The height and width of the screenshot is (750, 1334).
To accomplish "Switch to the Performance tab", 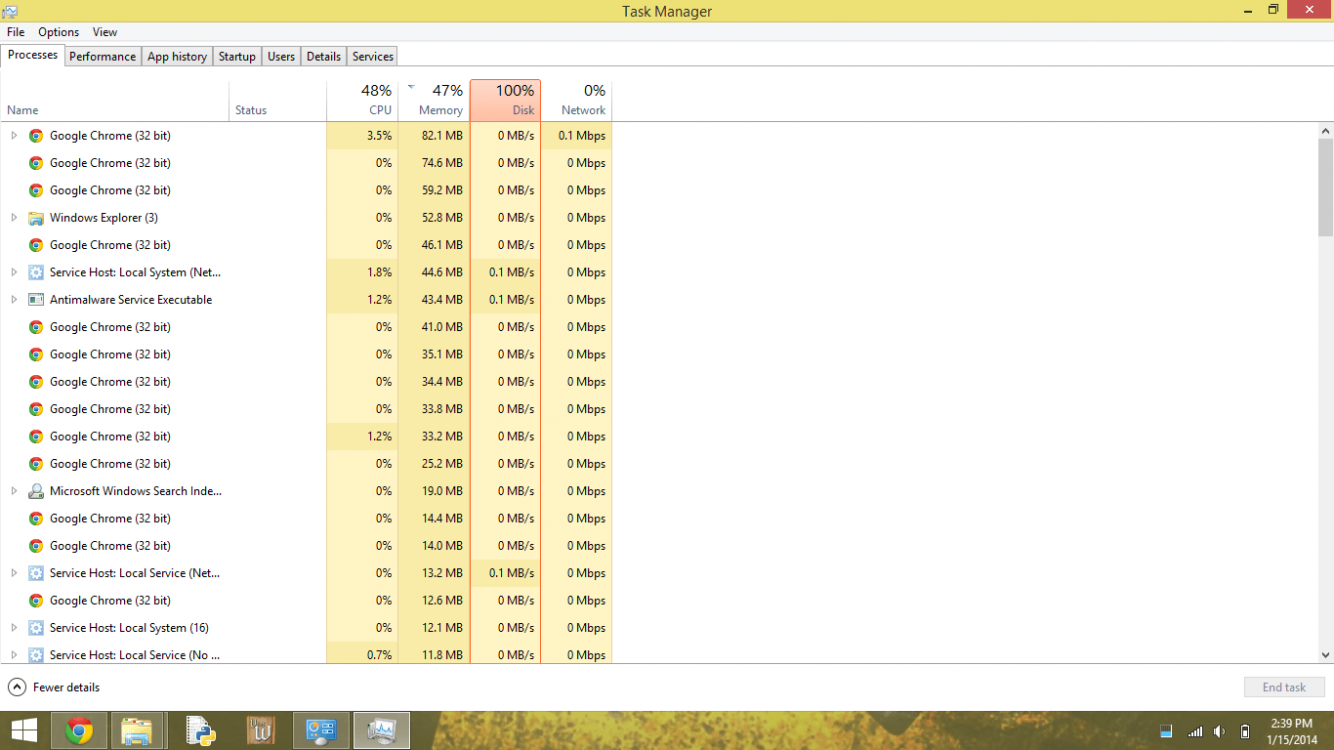I will click(102, 56).
